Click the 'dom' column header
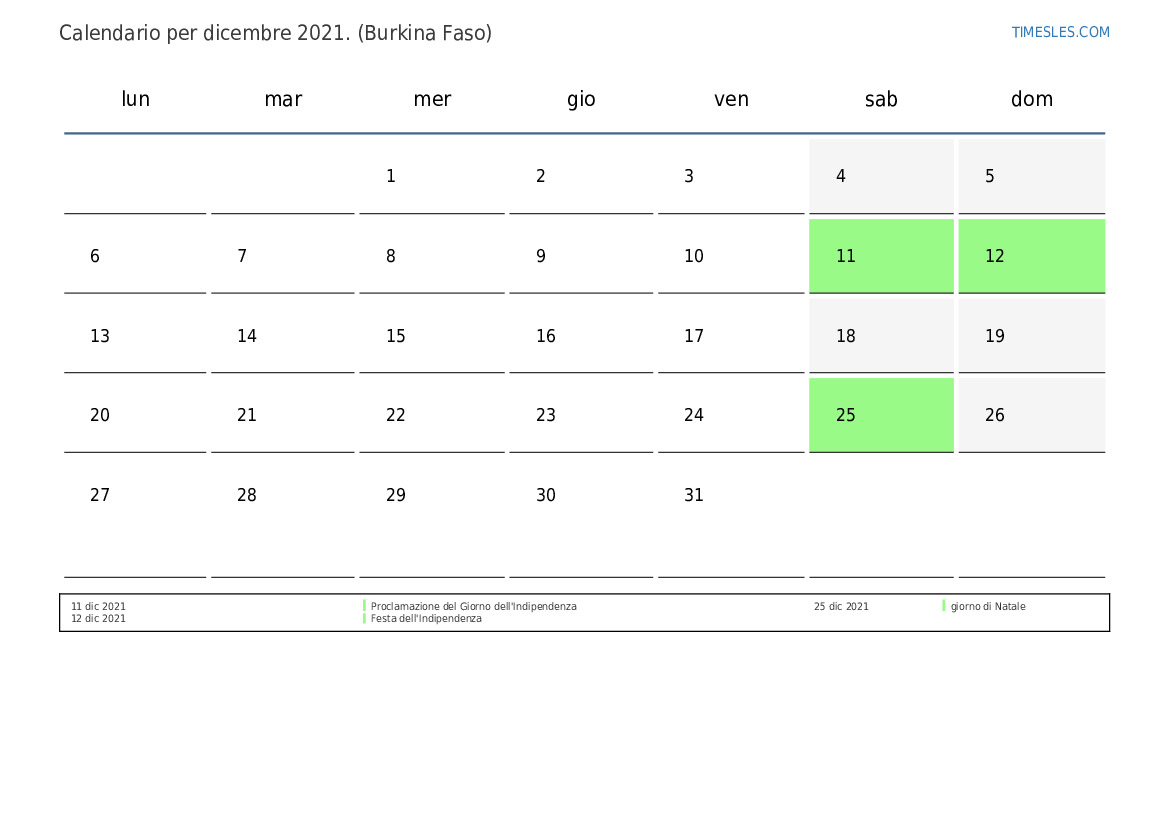 (1031, 99)
